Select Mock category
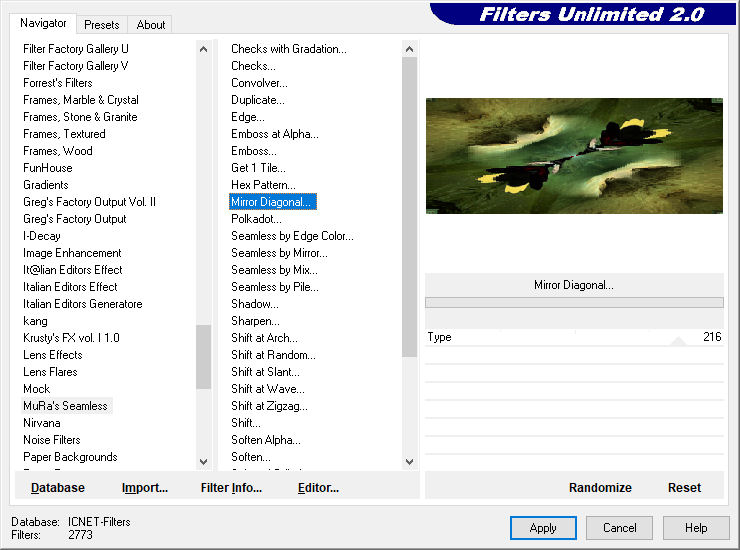The width and height of the screenshot is (740, 550). 36,389
